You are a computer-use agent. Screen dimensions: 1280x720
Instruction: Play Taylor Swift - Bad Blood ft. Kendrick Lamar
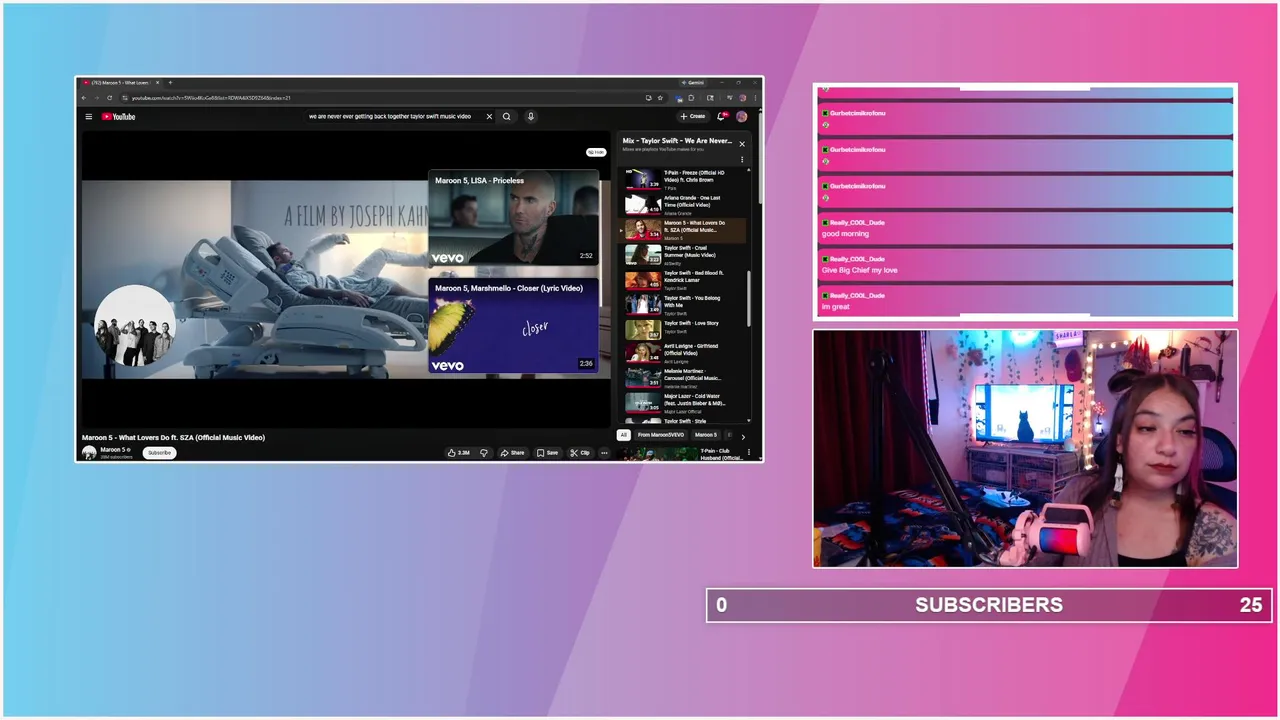684,280
